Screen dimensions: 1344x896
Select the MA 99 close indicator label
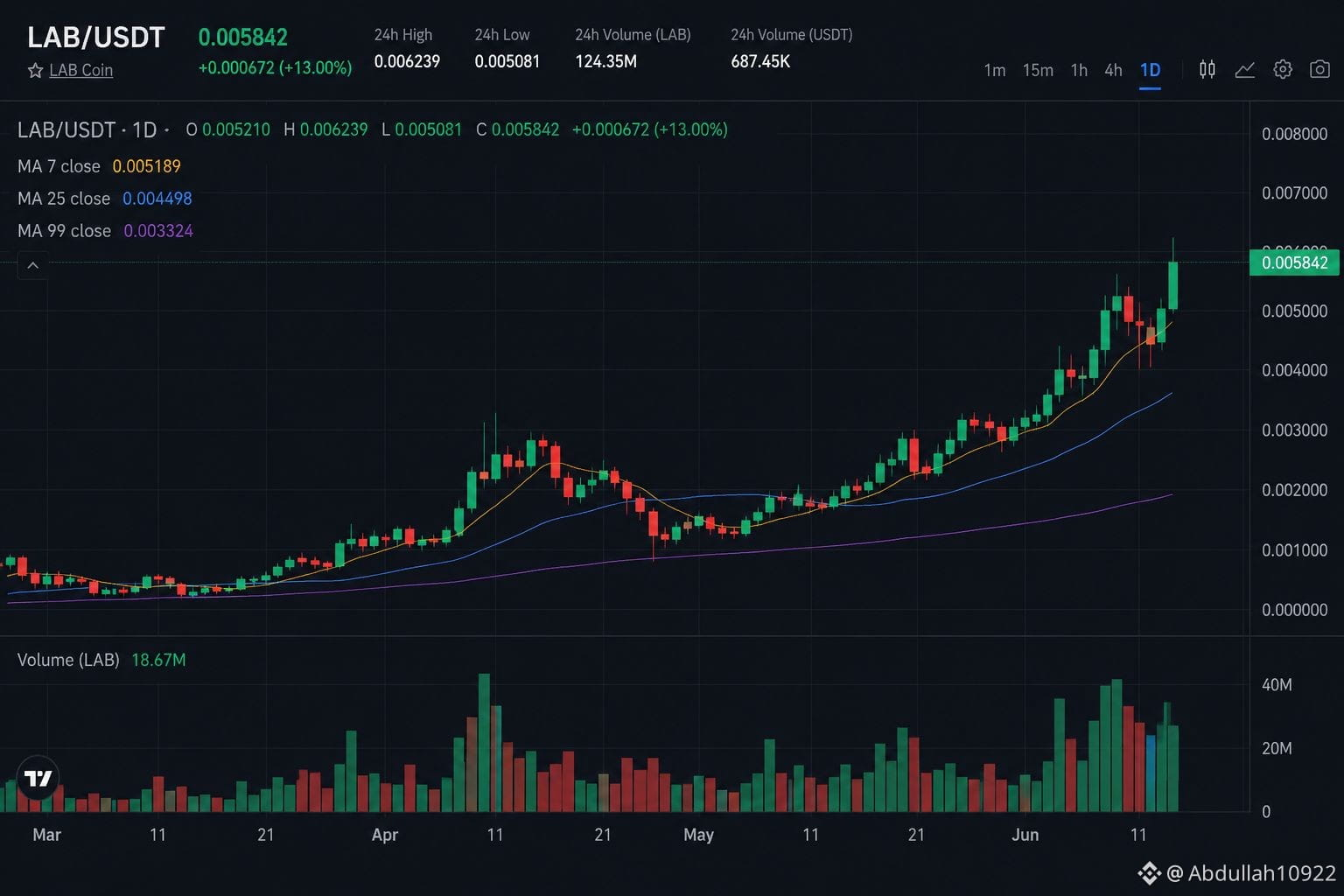[x=64, y=231]
